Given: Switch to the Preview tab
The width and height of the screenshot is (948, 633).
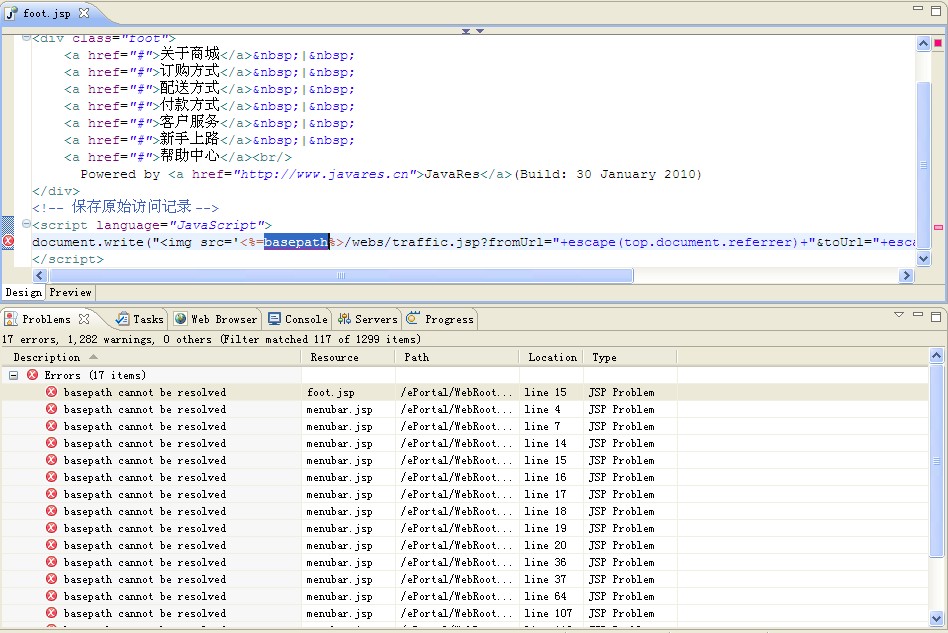Looking at the screenshot, I should (70, 293).
